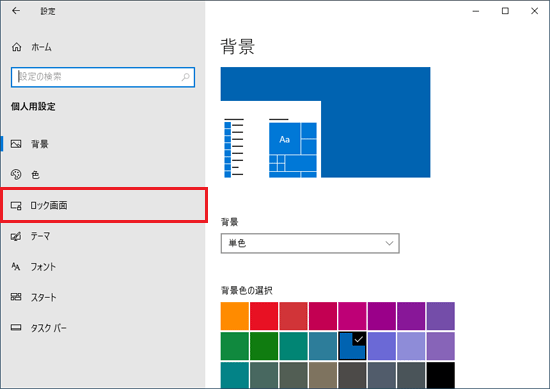The image size is (550, 389).
Task: Choose the dark teal swatch in bottom row
Action: tap(235, 375)
